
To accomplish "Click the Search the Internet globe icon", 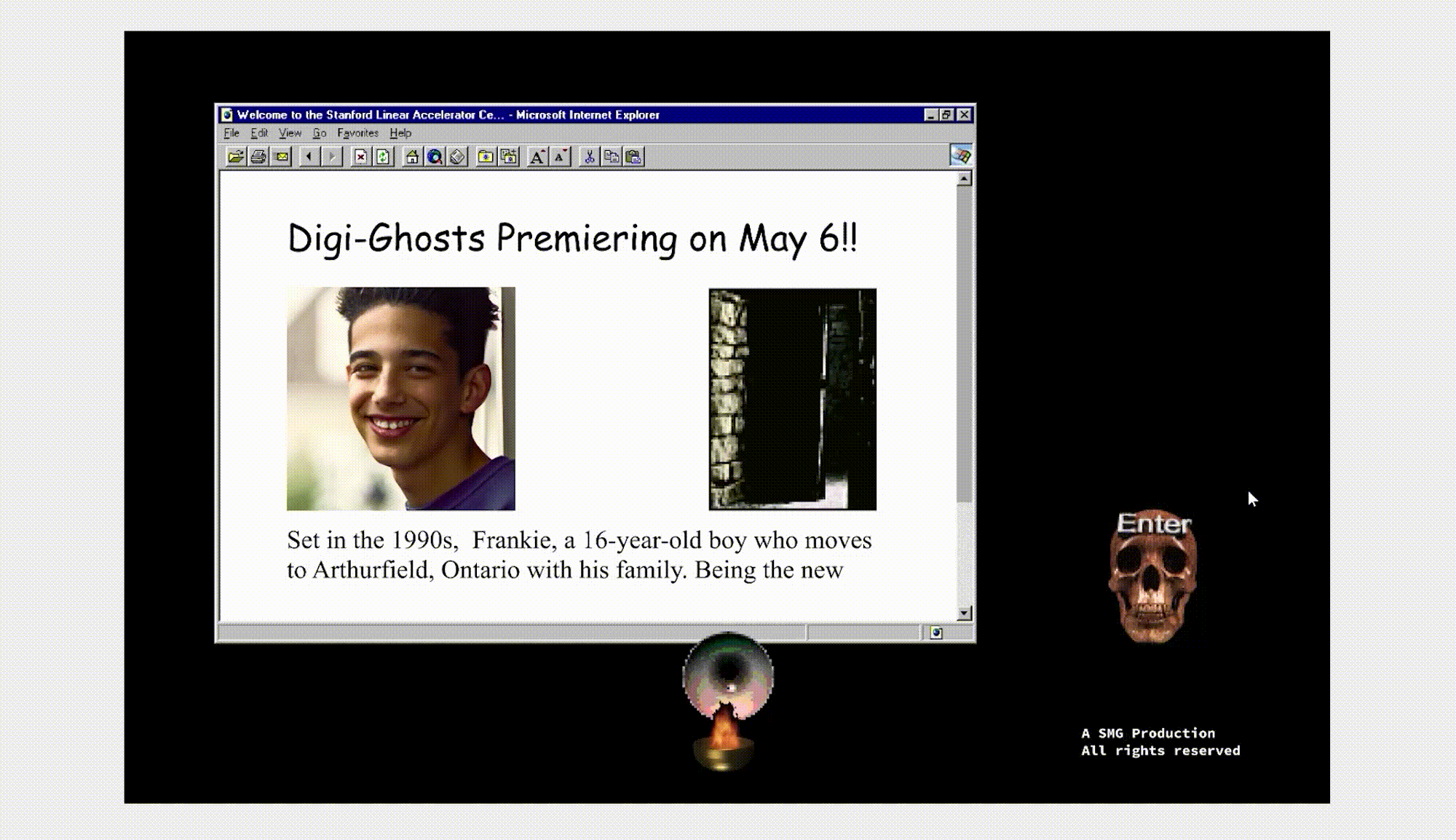I will pyautogui.click(x=435, y=156).
